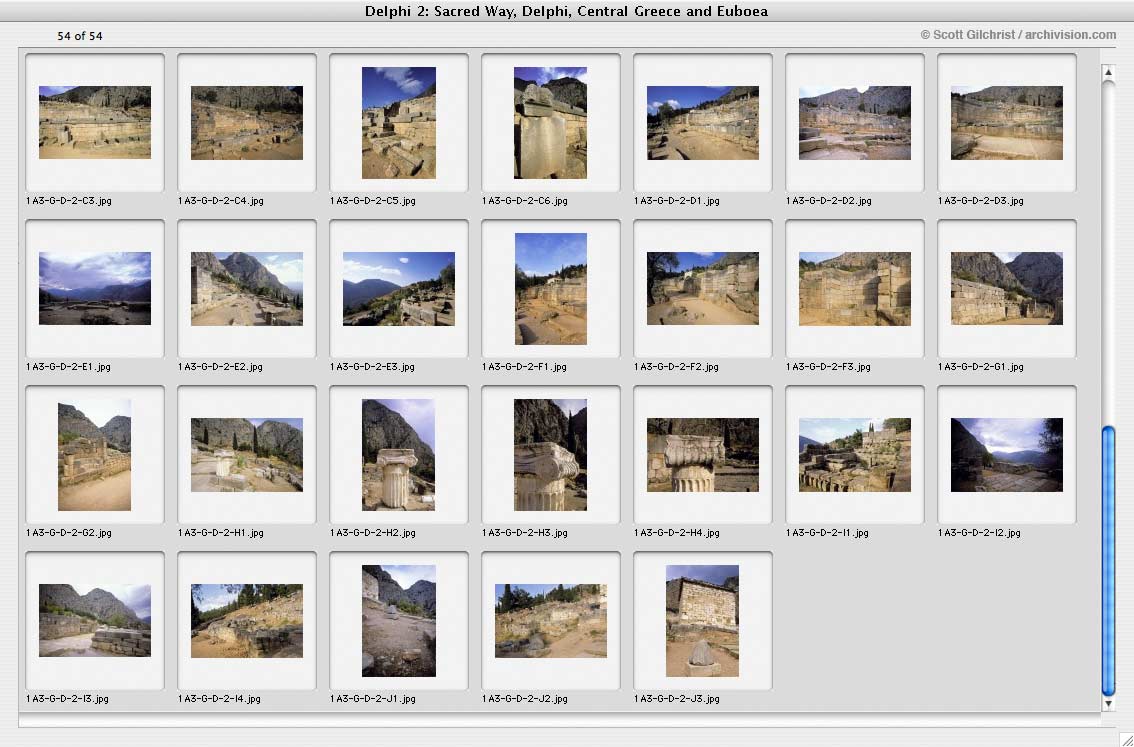Image resolution: width=1134 pixels, height=747 pixels.
Task: Click filename label 1A3-G-D-2-J3.jpg
Action: pyautogui.click(x=676, y=699)
